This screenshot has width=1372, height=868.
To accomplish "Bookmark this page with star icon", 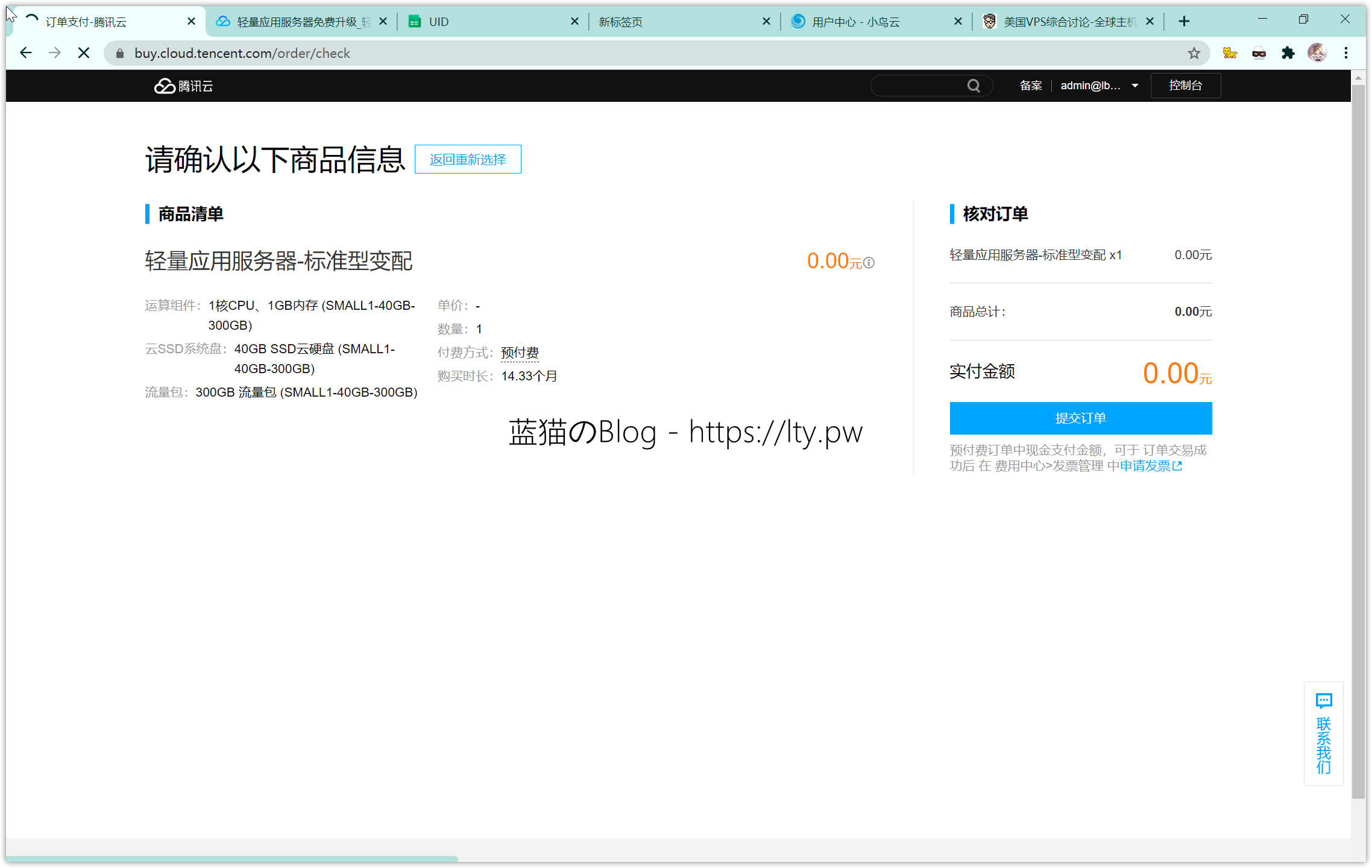I will click(1194, 54).
